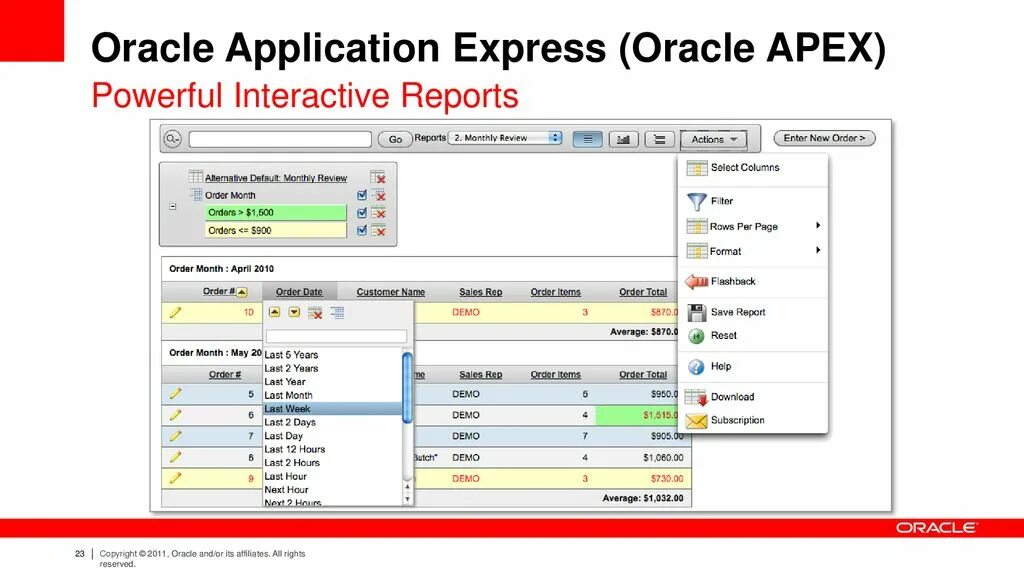Click the column filter text box

[x=336, y=336]
